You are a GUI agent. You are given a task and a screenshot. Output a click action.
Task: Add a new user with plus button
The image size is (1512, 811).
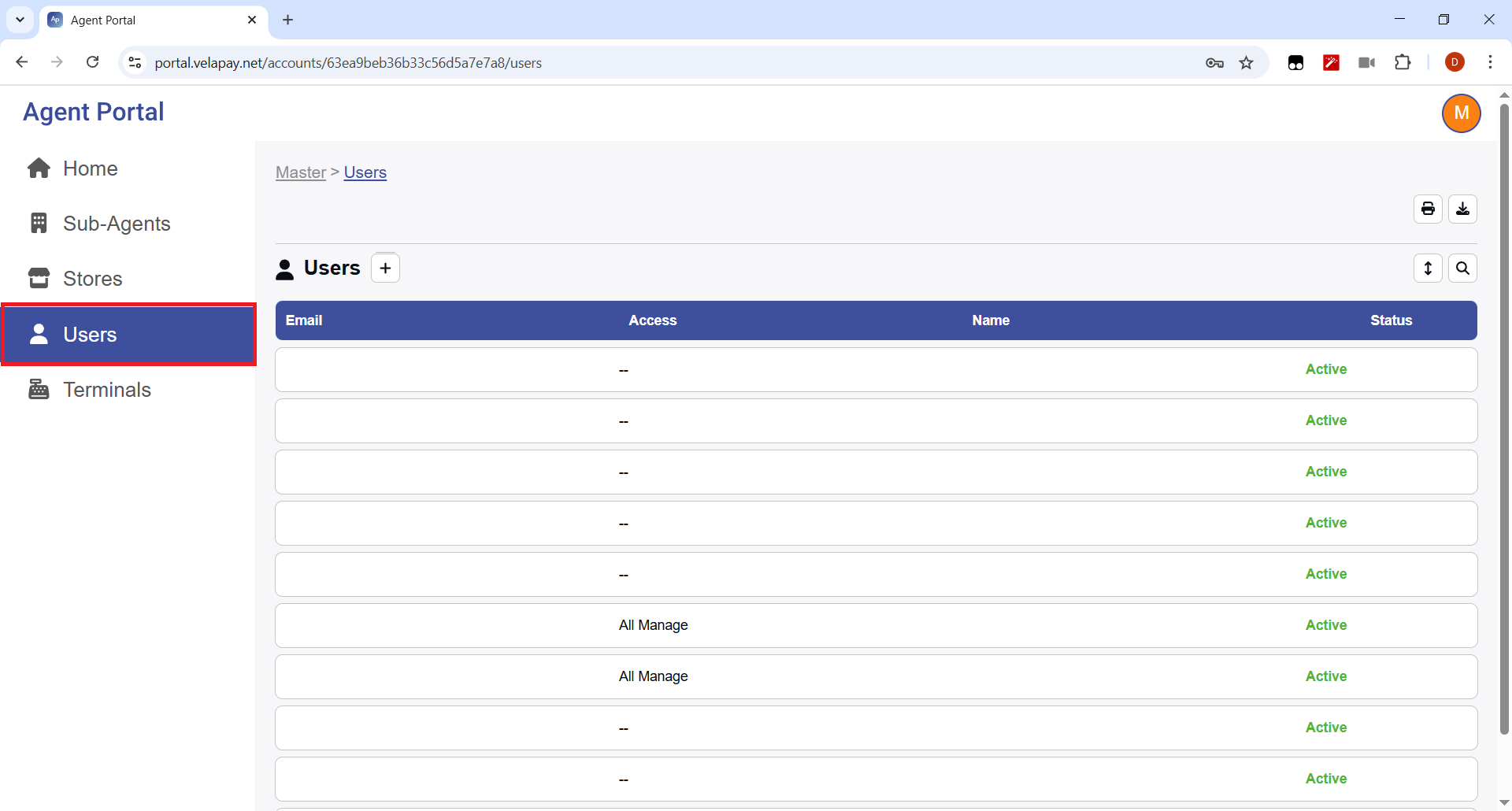[385, 268]
